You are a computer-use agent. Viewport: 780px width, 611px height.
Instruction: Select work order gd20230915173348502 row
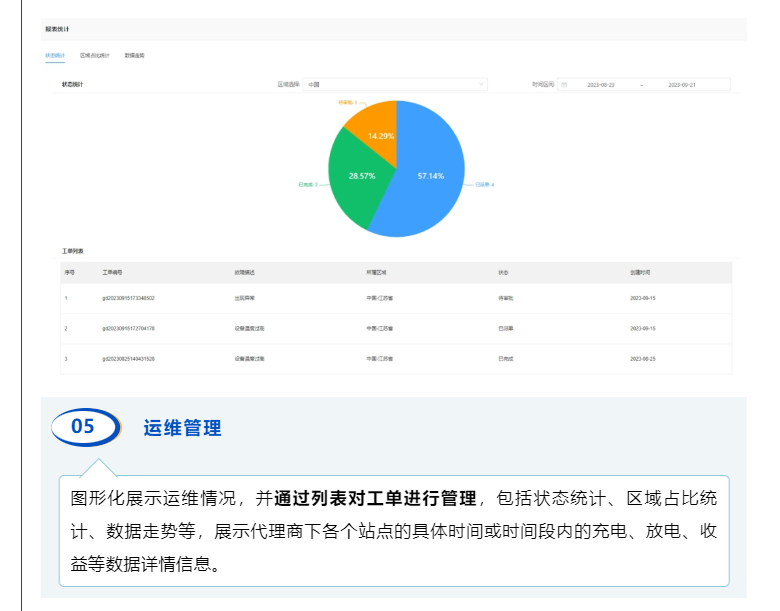(128, 298)
